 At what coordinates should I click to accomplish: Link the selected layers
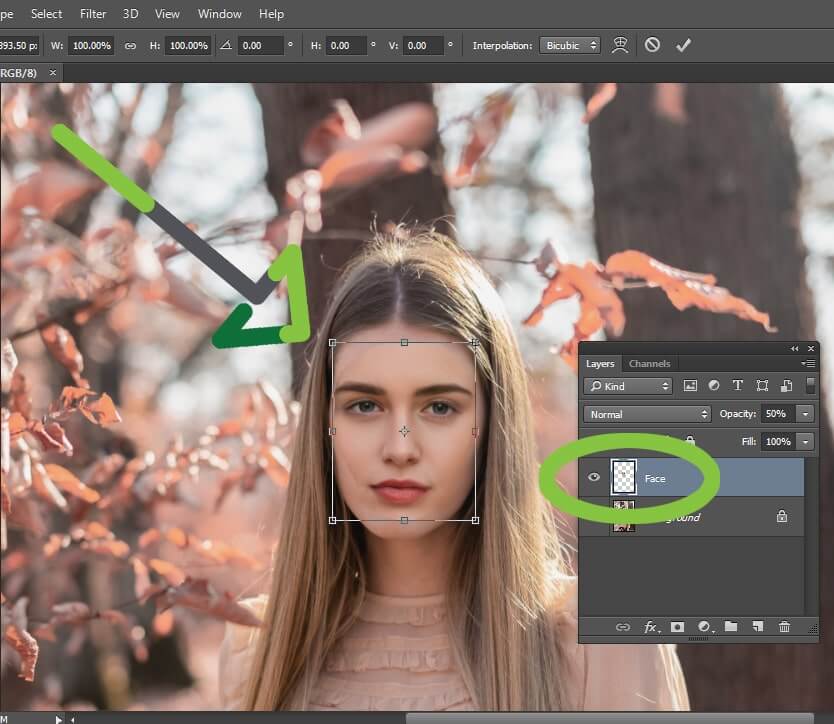tap(624, 627)
